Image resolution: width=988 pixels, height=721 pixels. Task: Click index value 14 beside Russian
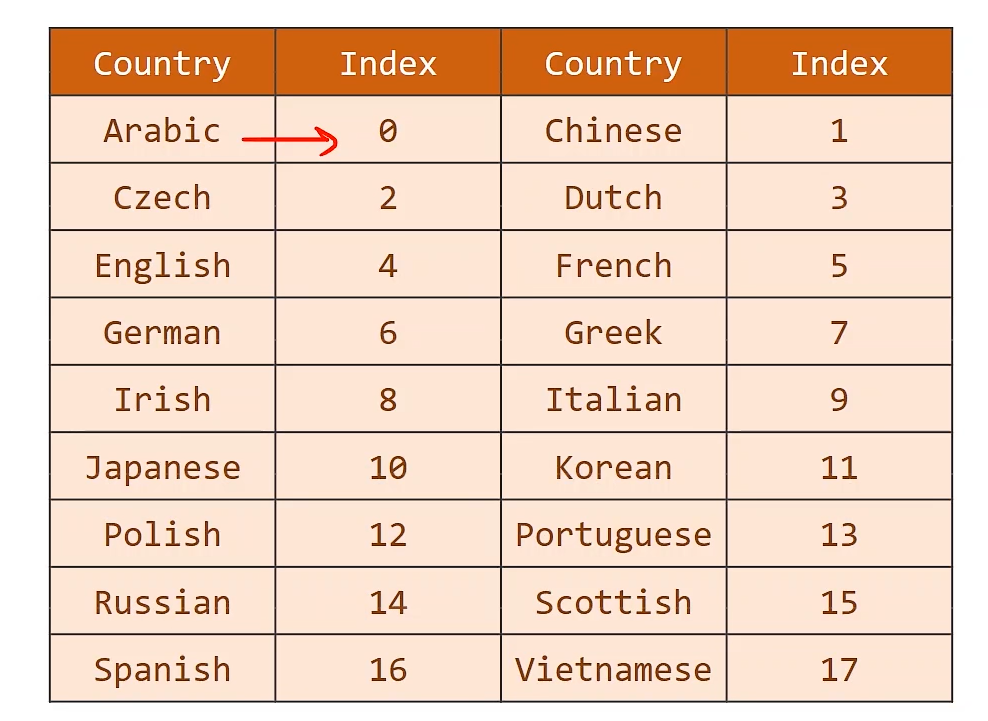point(388,603)
